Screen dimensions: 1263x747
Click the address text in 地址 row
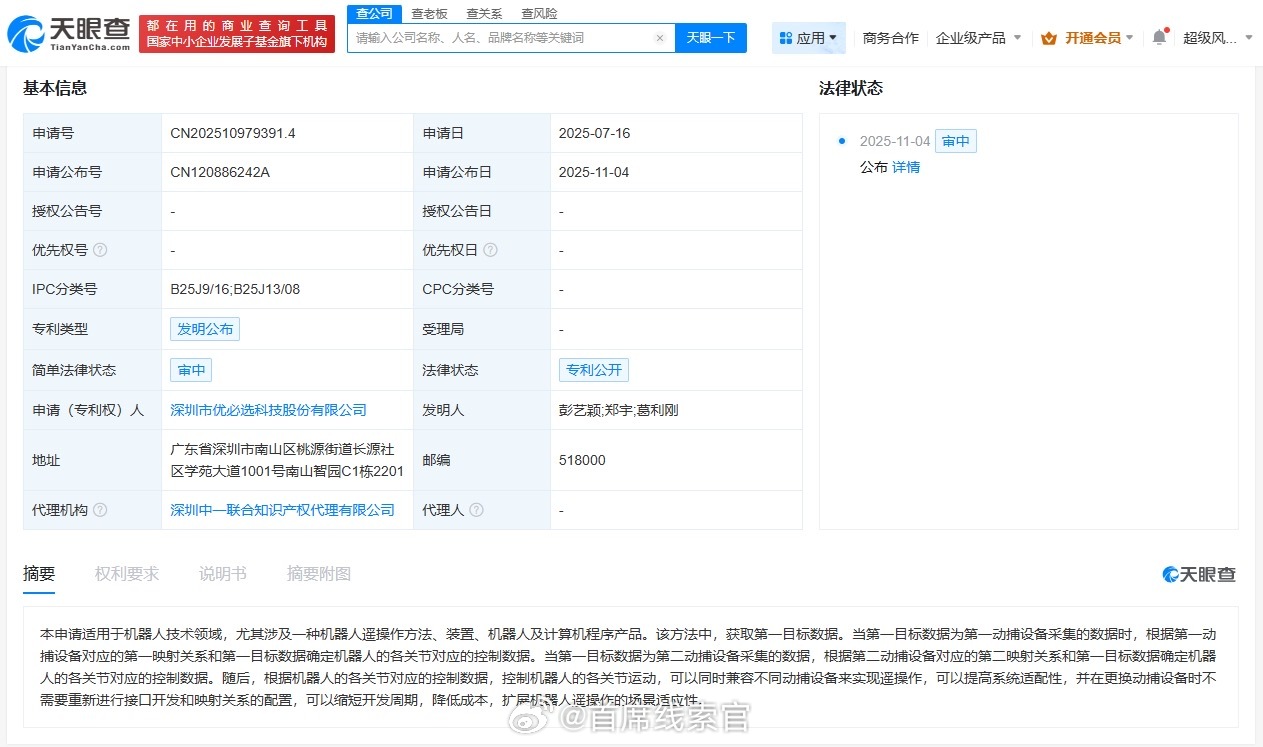point(287,460)
